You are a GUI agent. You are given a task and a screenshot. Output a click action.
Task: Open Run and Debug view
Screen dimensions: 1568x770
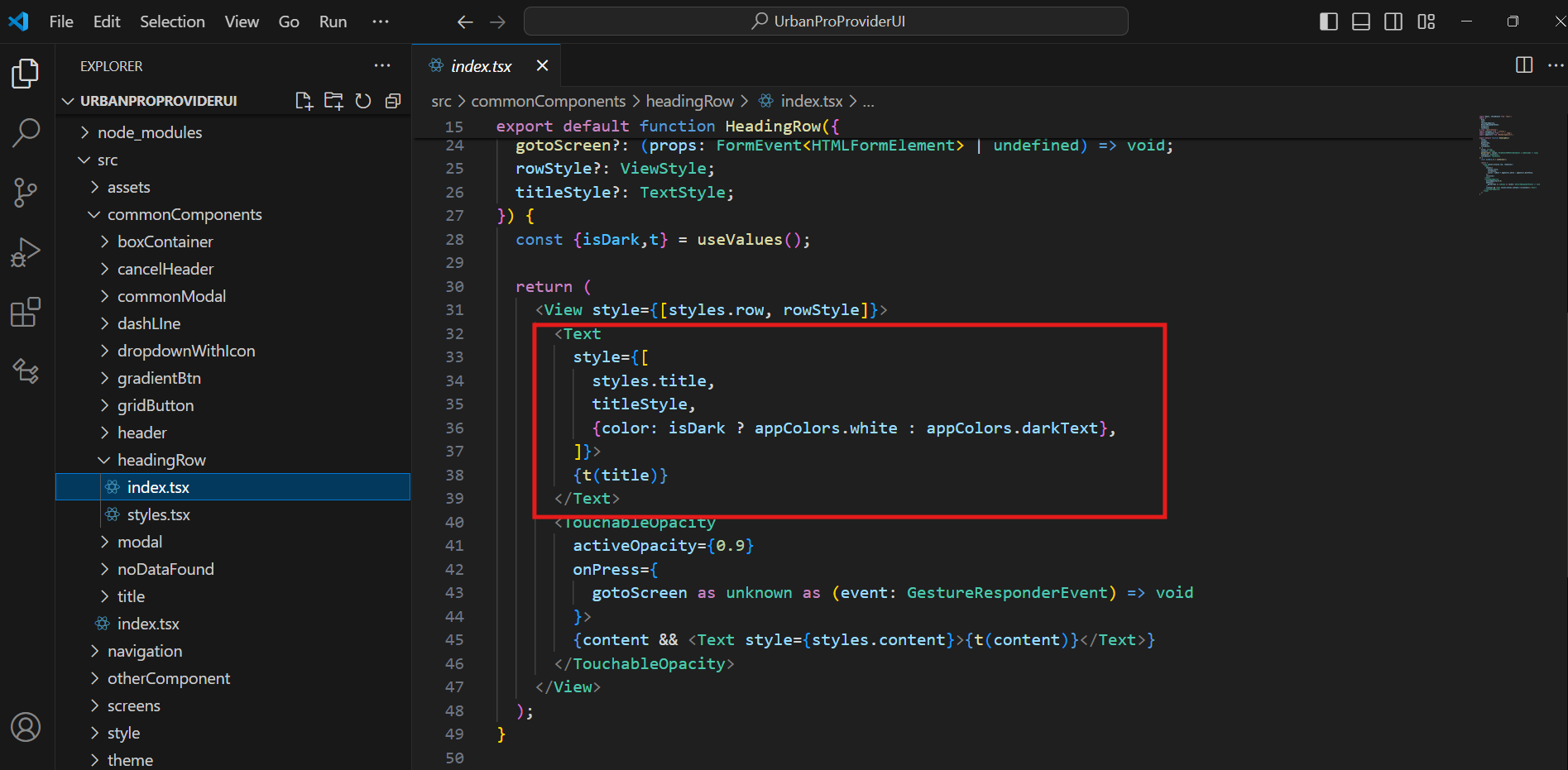(x=26, y=252)
